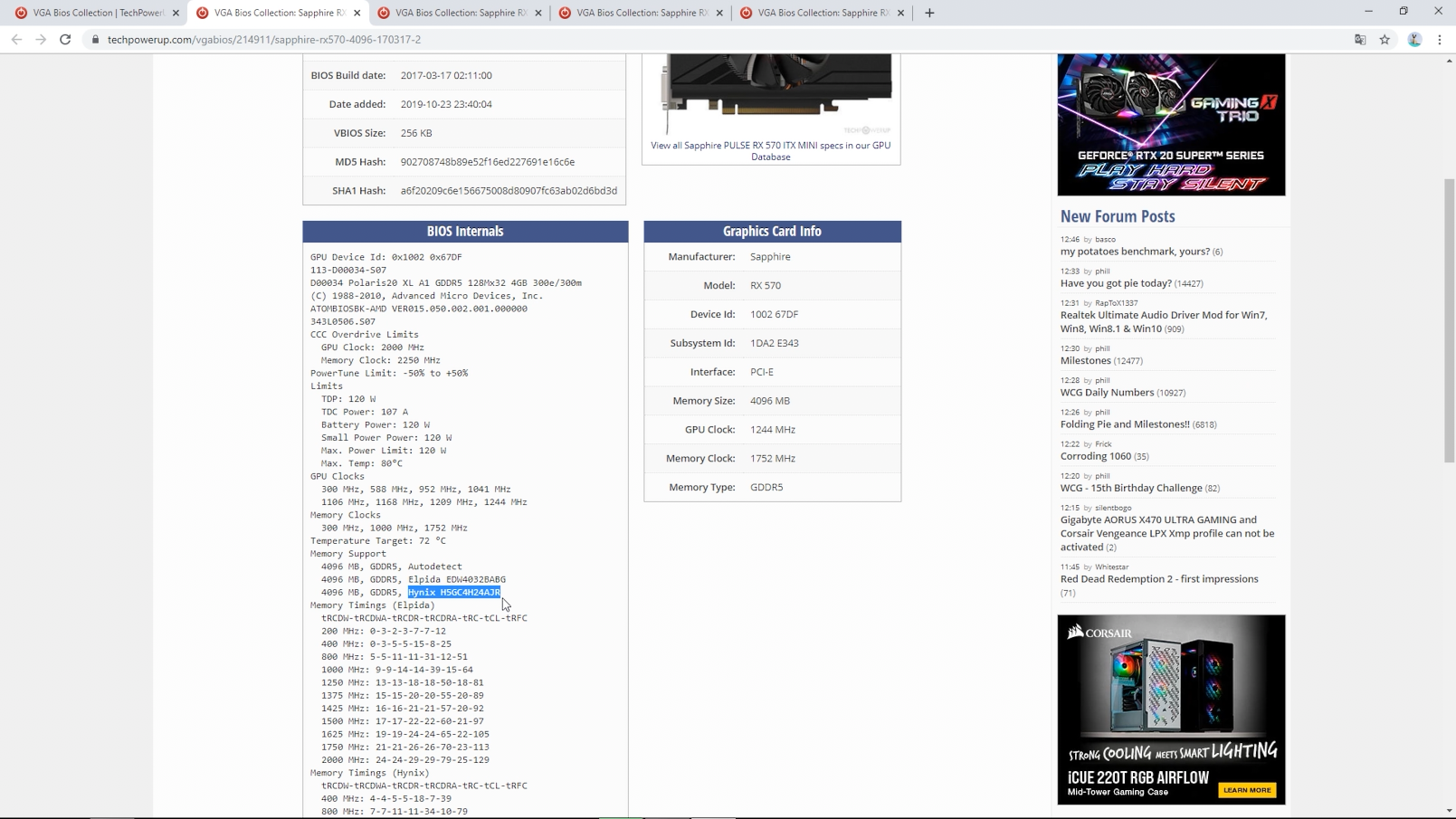Click the highlighted 'Hynix H5GC4H24AJR' text
The width and height of the screenshot is (1456, 819).
pyautogui.click(x=453, y=592)
